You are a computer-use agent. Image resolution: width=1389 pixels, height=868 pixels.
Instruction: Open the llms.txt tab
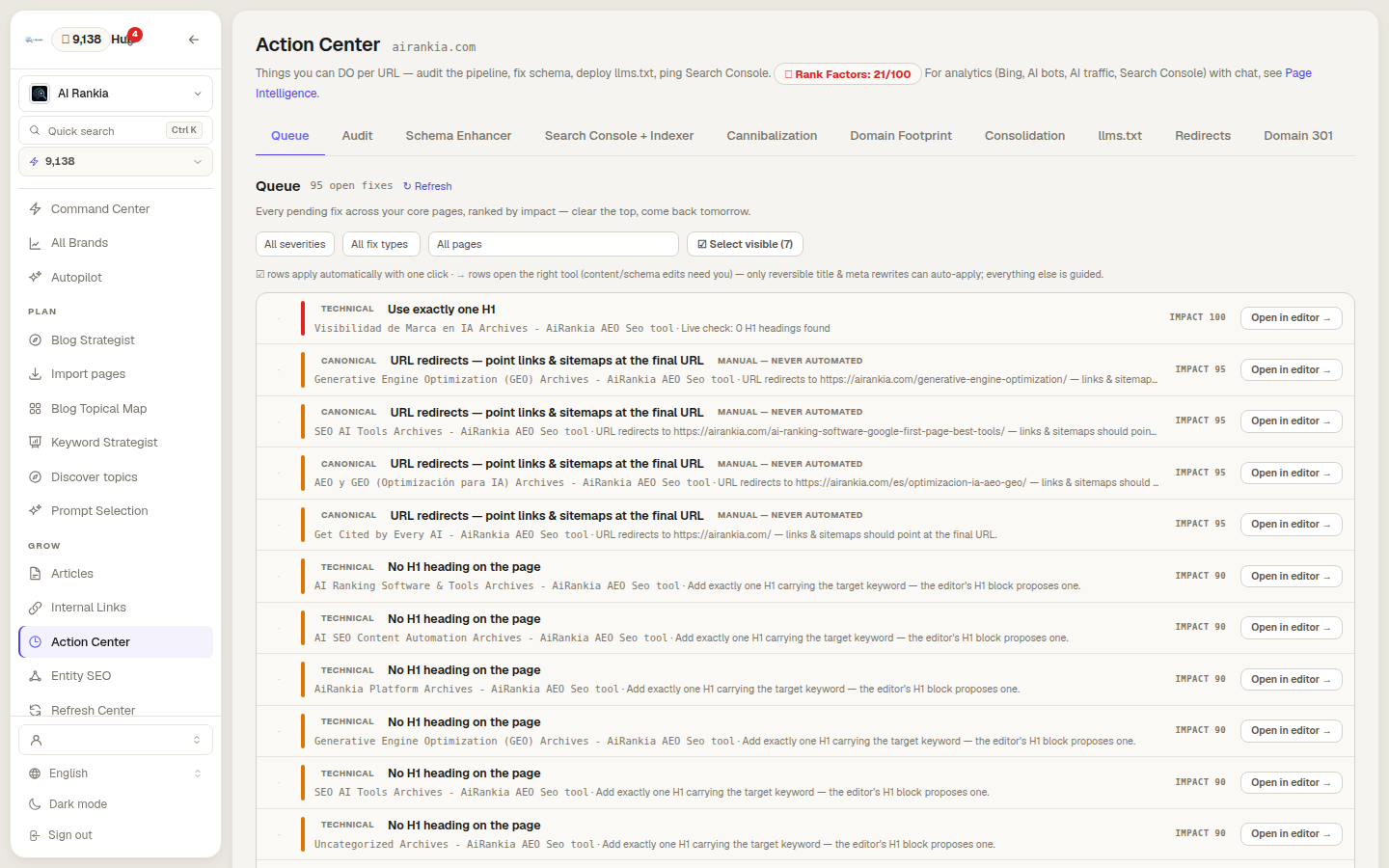click(1120, 136)
